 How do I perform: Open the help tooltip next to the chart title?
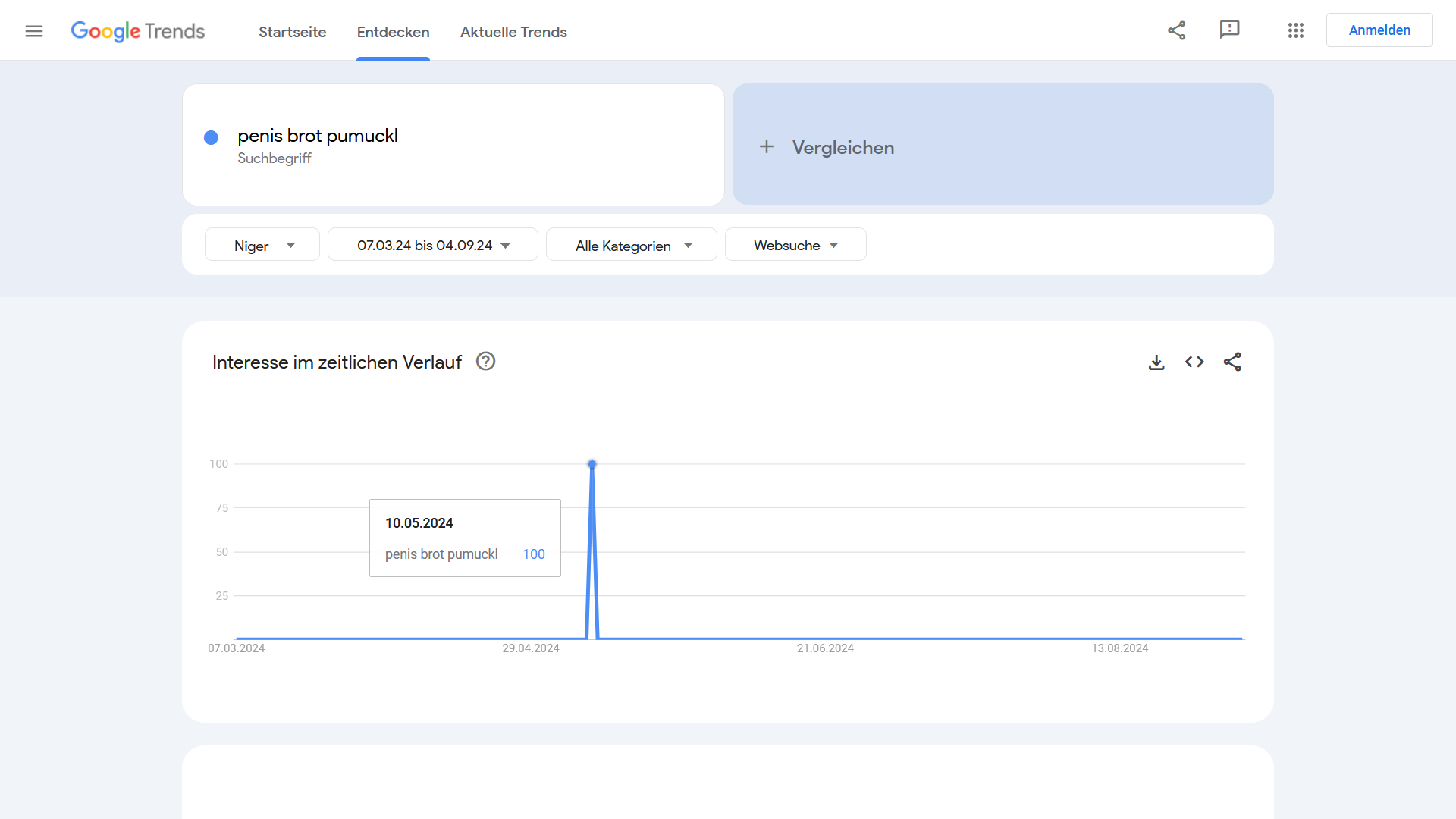coord(485,362)
